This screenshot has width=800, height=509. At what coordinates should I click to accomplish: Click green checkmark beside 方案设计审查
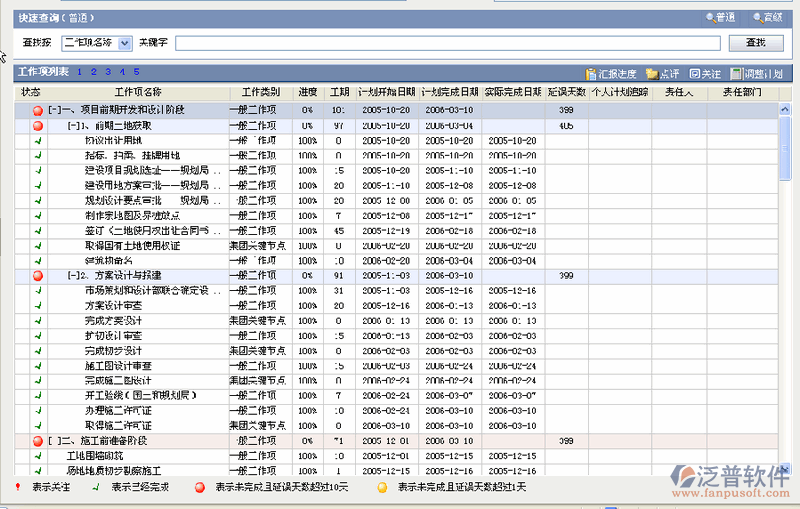tap(38, 306)
